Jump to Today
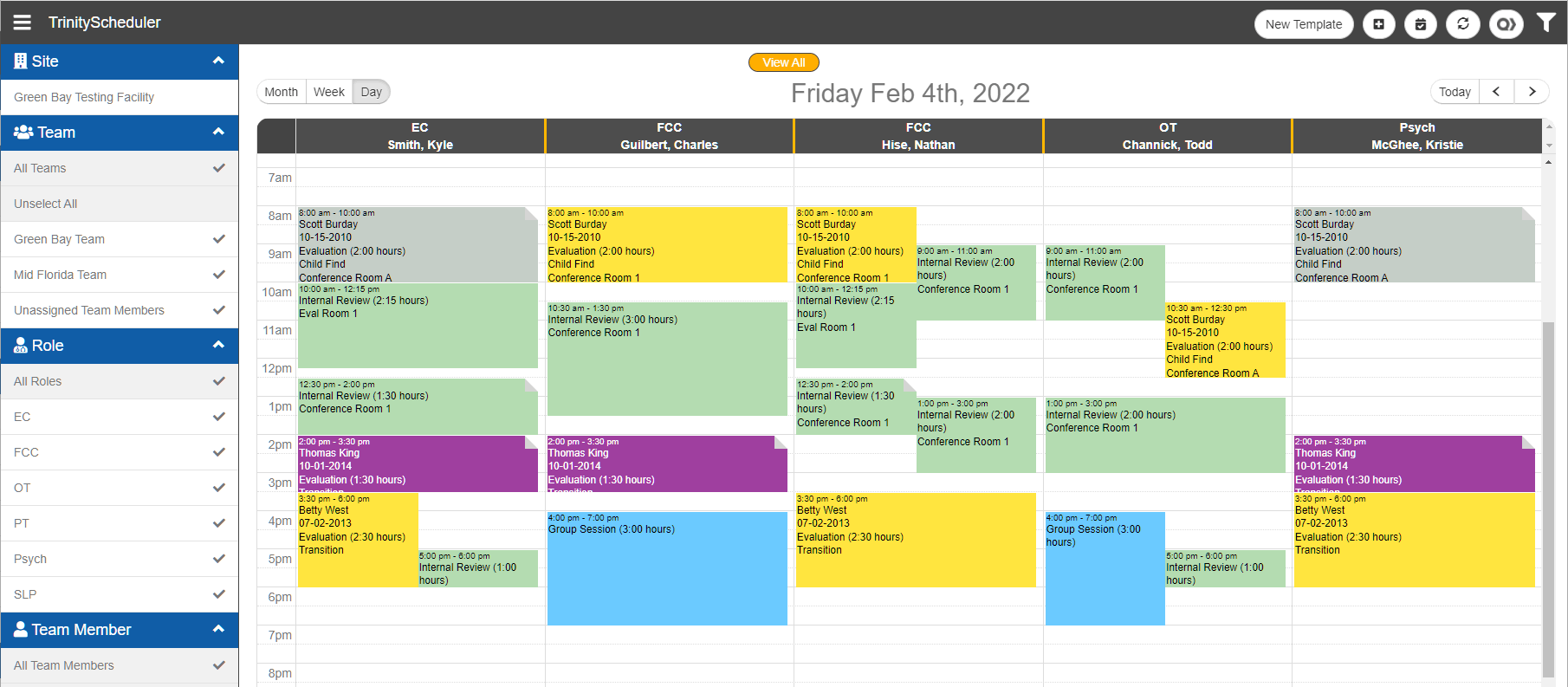This screenshot has width=1568, height=687. (x=1455, y=92)
